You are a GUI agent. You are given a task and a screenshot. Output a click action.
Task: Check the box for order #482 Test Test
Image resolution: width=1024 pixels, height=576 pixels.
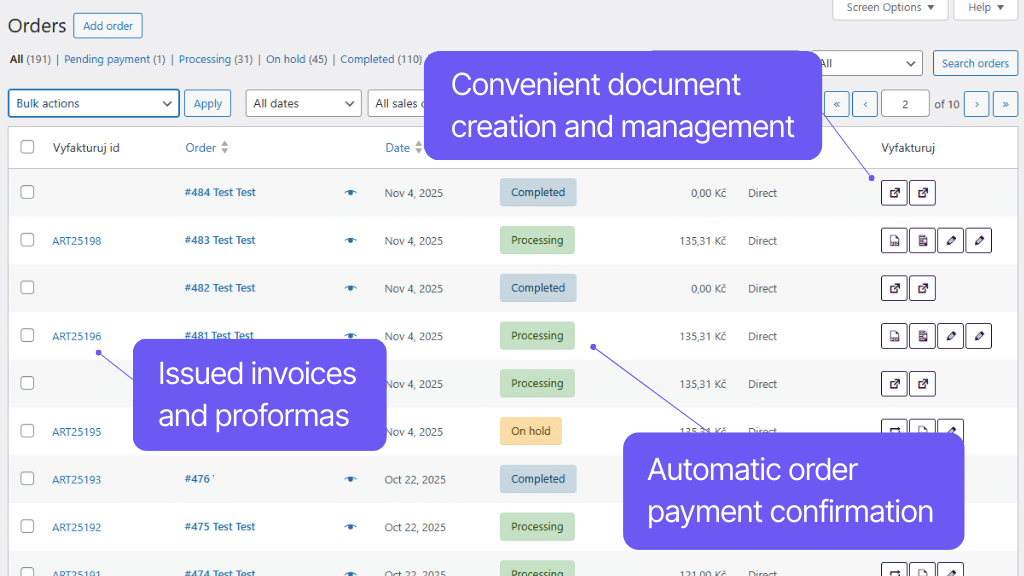(x=27, y=287)
